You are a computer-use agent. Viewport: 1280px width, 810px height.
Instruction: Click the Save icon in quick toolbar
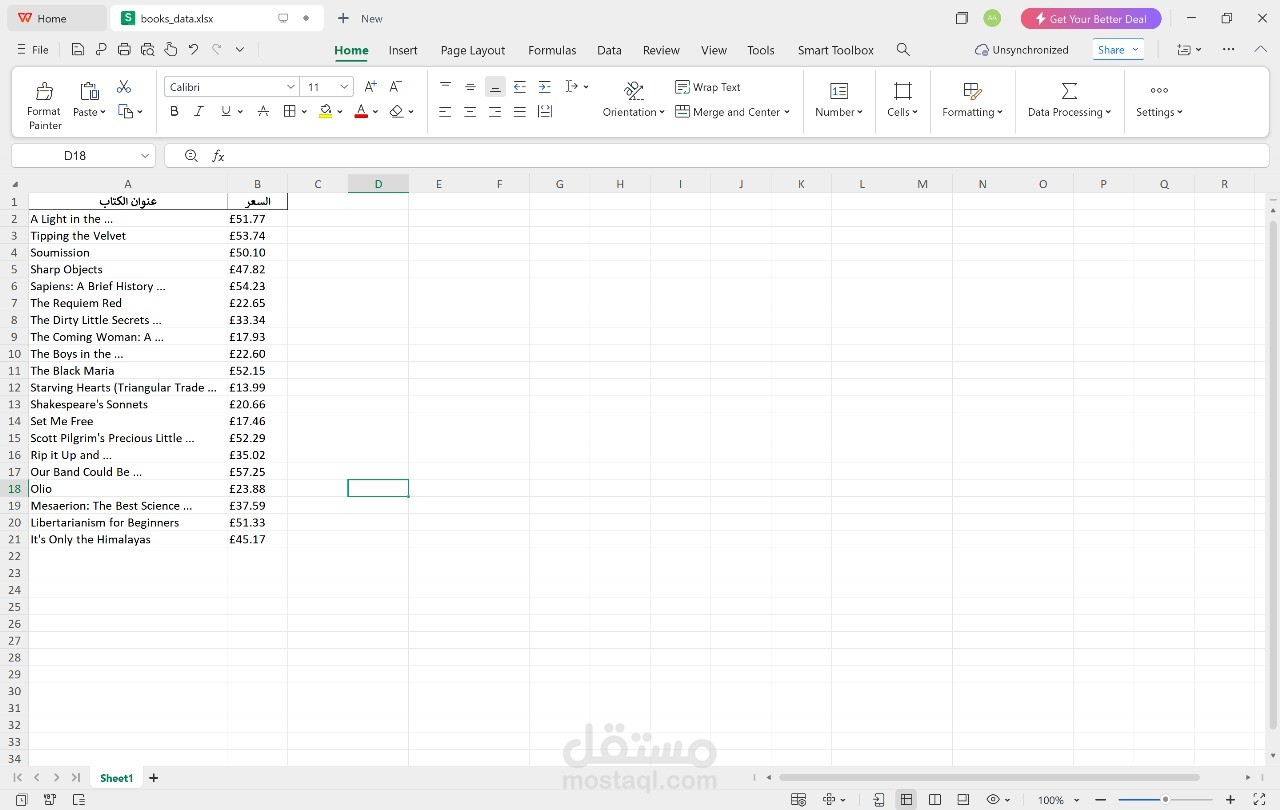coord(78,49)
